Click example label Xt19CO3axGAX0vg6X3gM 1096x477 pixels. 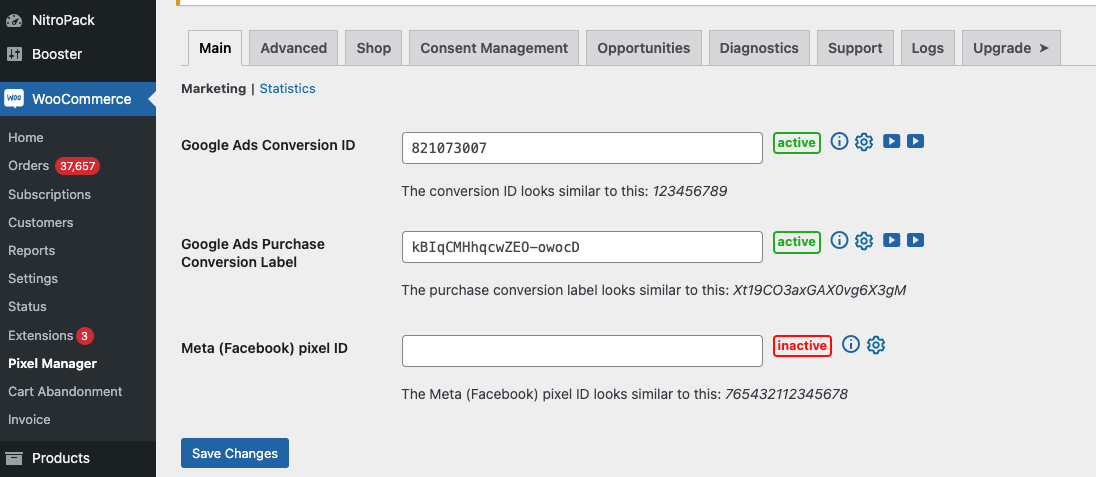click(819, 290)
